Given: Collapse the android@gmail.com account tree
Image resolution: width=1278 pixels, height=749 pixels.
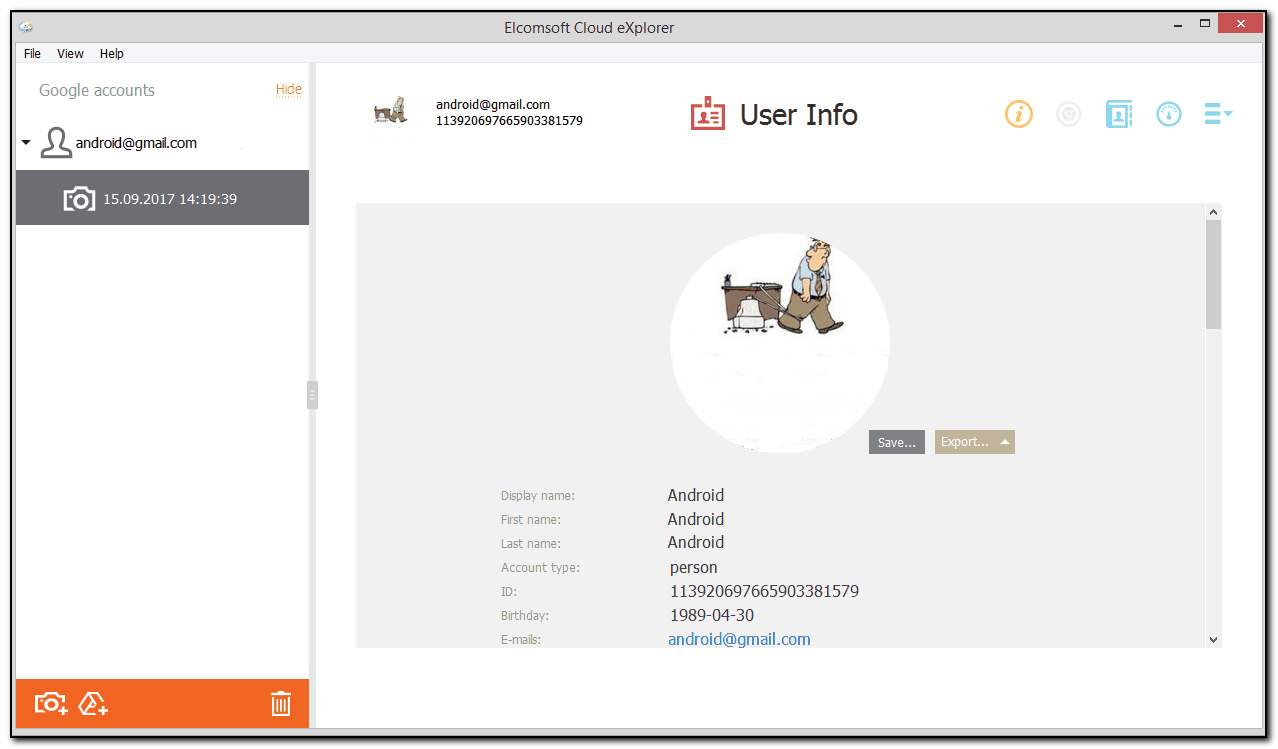Looking at the screenshot, I should (x=26, y=143).
